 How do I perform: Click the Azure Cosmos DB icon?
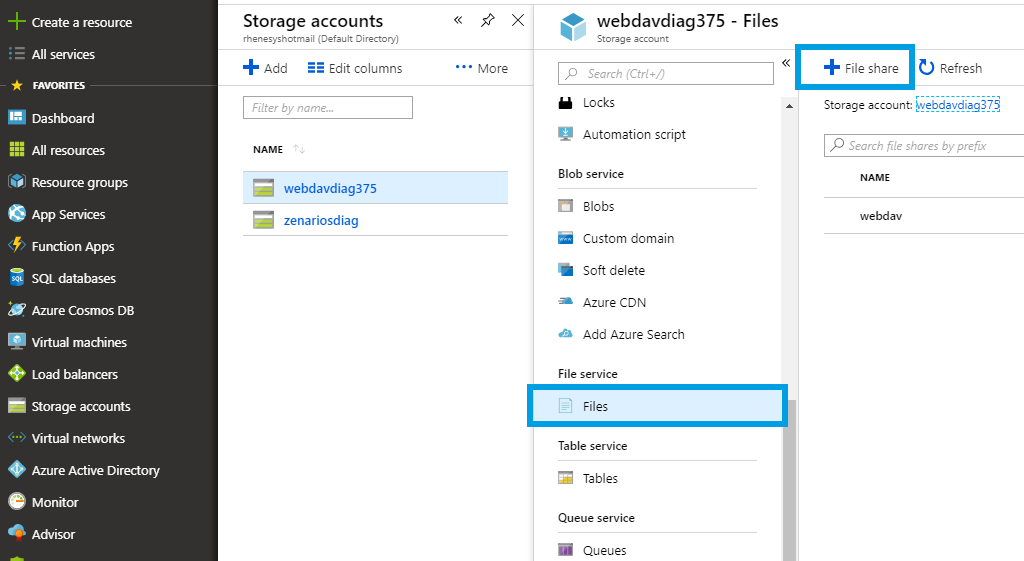pos(16,310)
